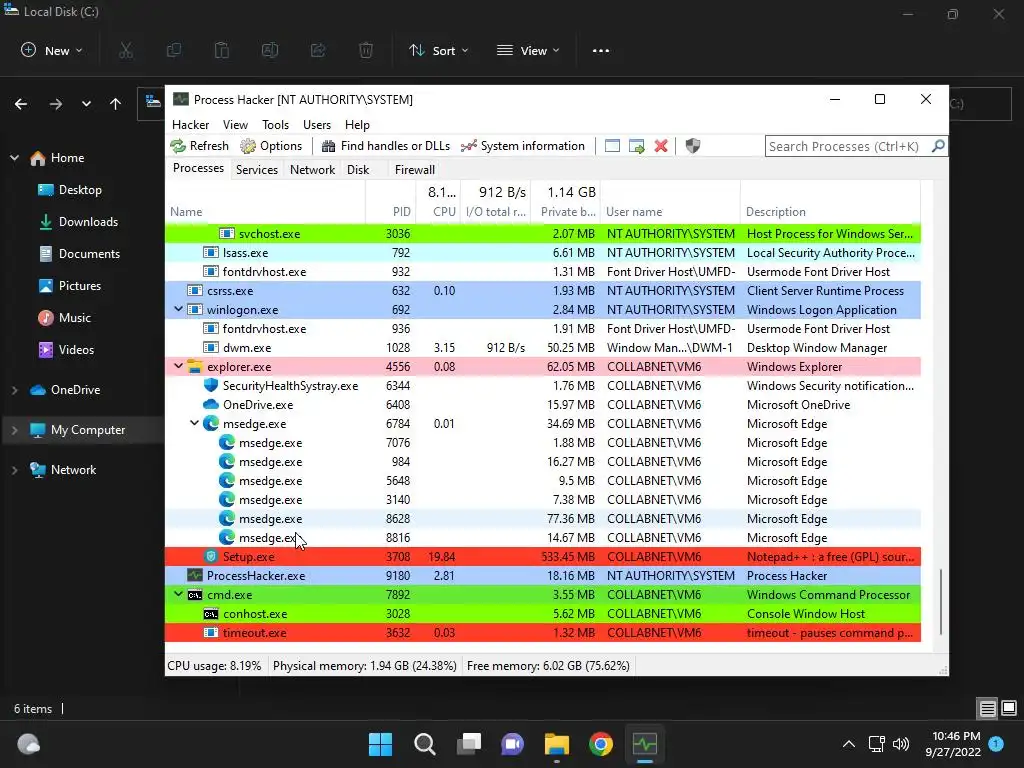Expand OneDrive in File Explorer sidebar
Image resolution: width=1024 pixels, height=768 pixels.
[14, 390]
